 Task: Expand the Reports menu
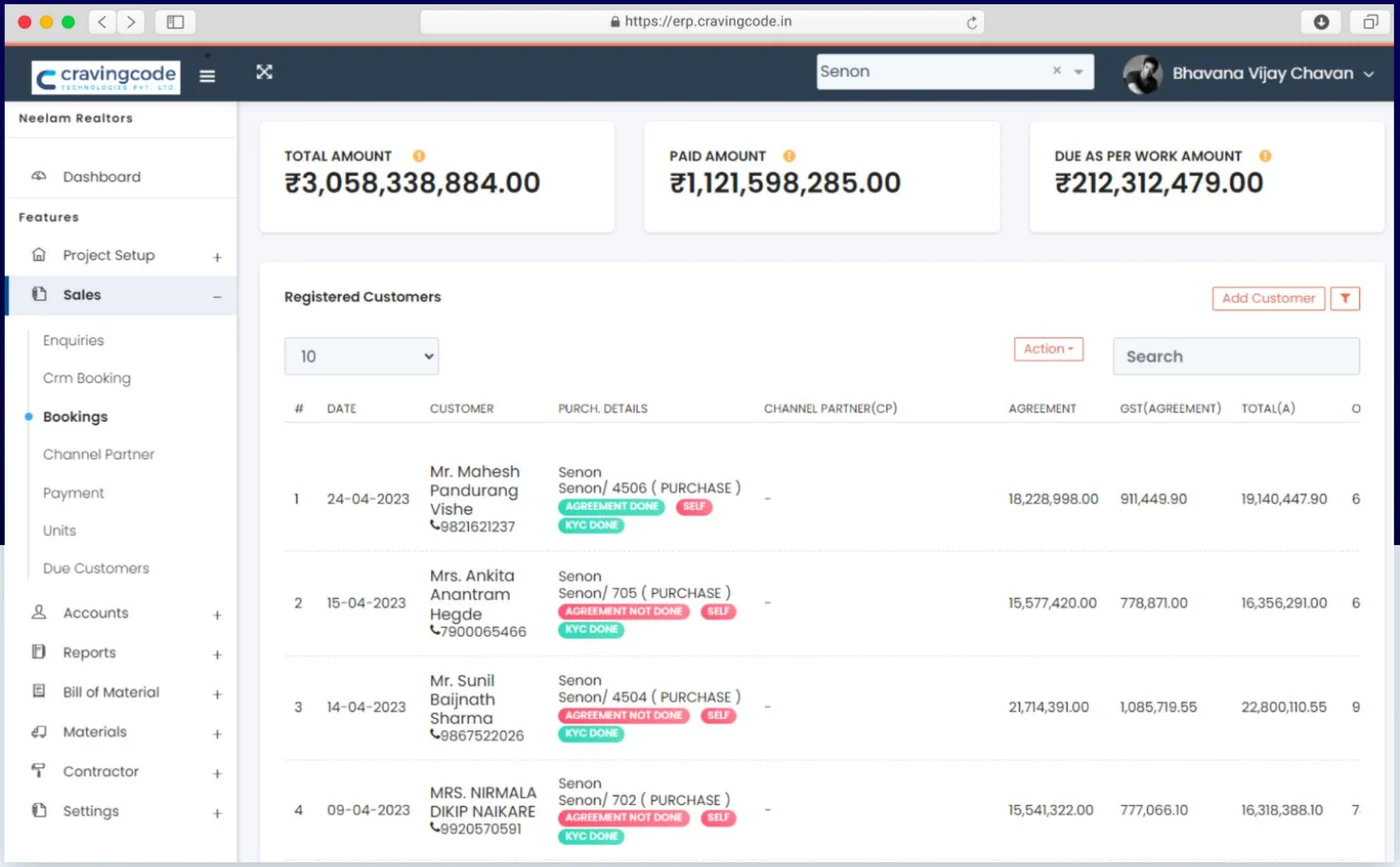[x=217, y=655]
